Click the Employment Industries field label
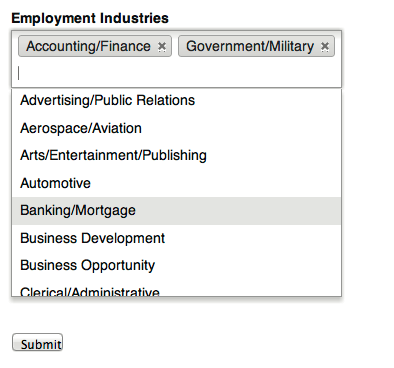The width and height of the screenshot is (394, 368). coord(90,18)
